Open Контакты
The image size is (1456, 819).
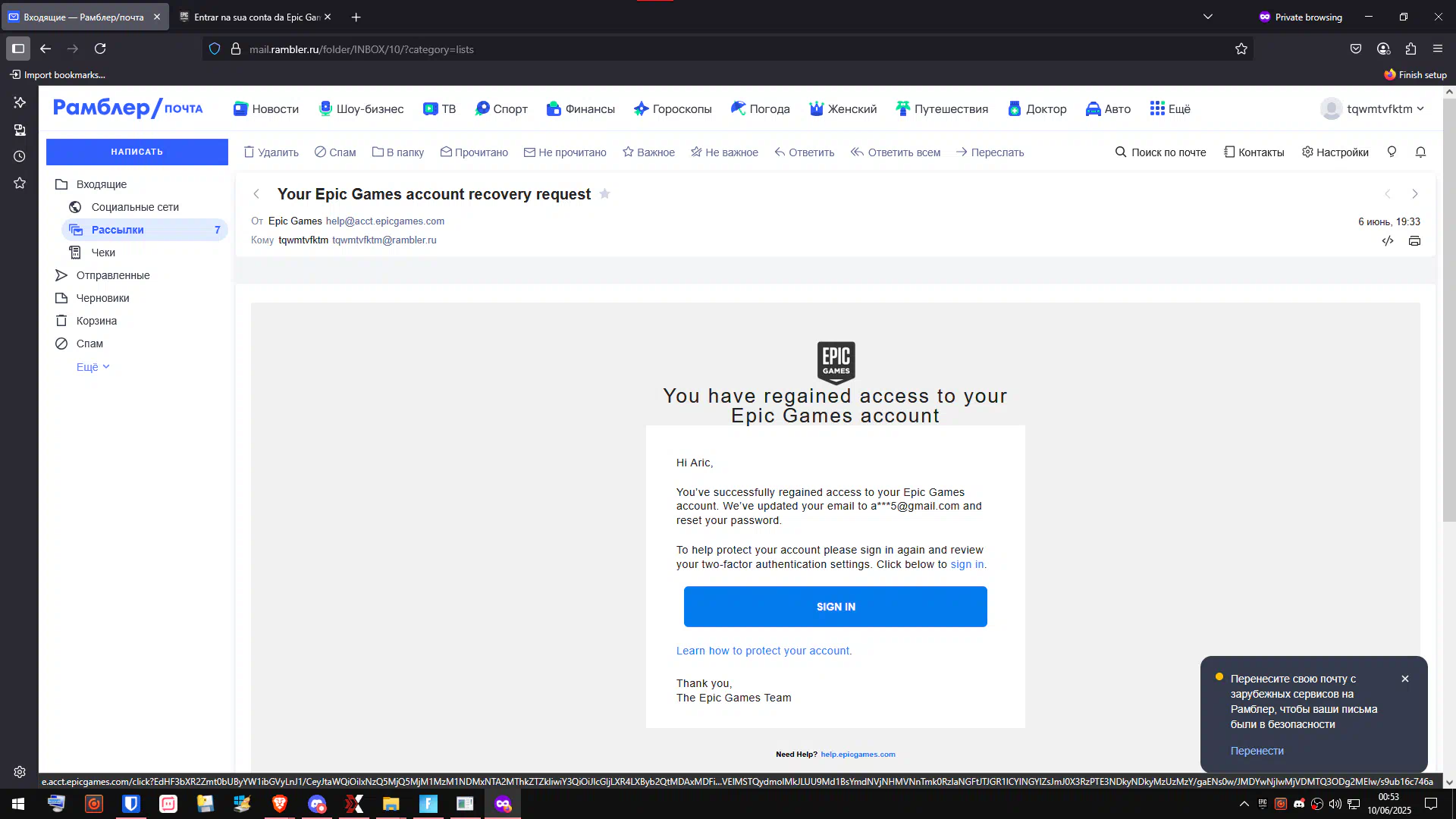click(1254, 152)
